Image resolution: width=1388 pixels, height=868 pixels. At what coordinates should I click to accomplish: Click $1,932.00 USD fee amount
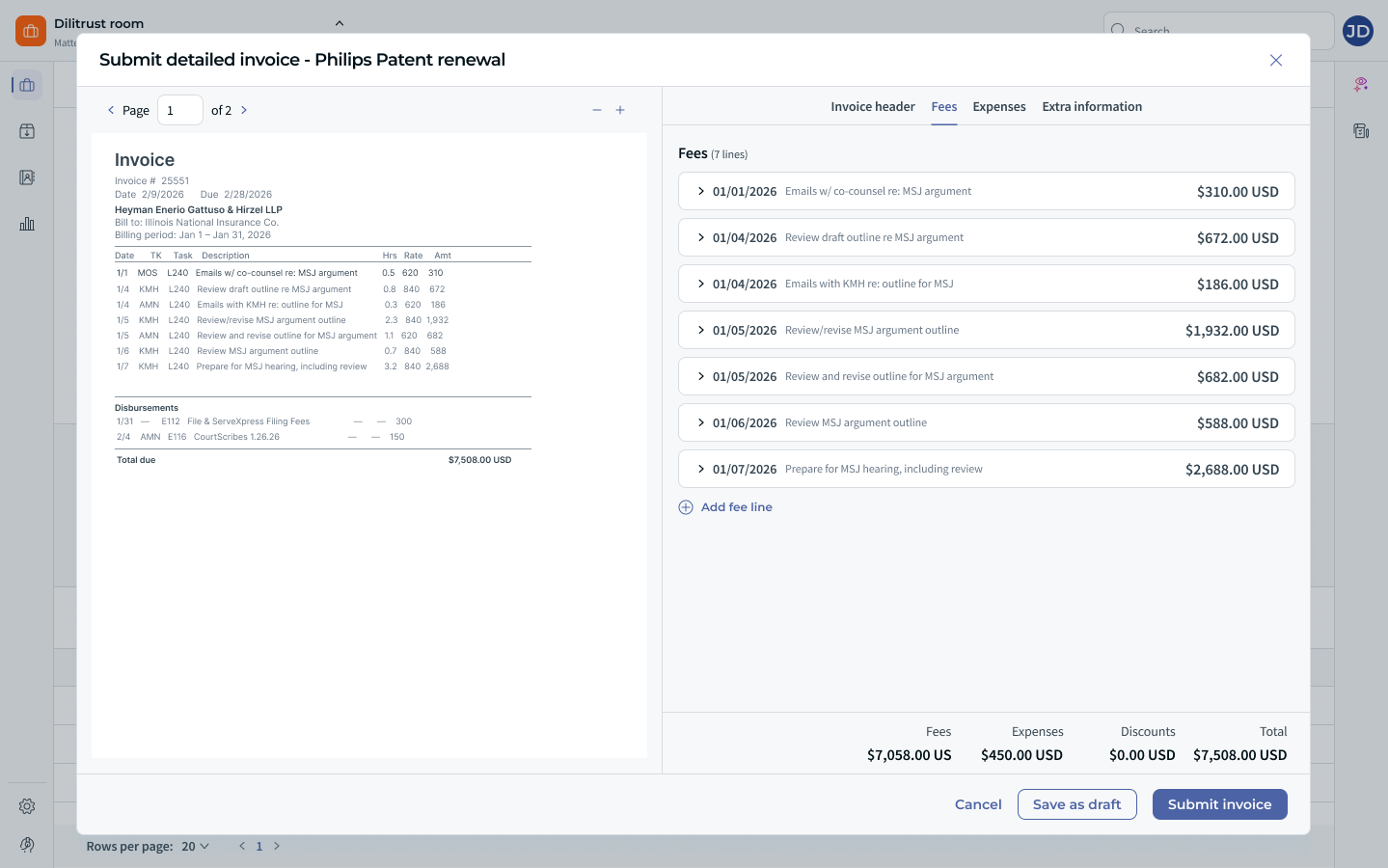tap(1232, 331)
